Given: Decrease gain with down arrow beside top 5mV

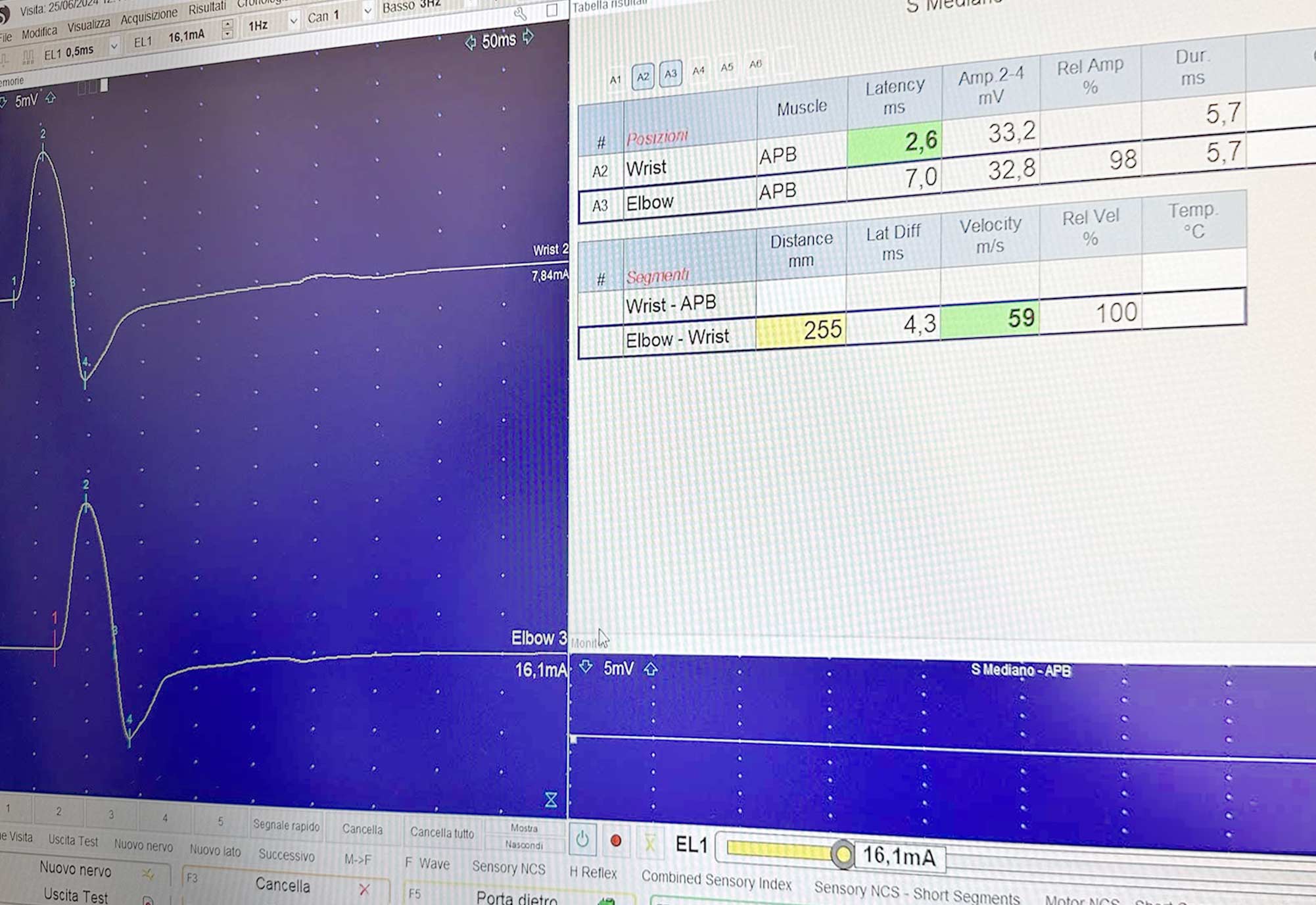Looking at the screenshot, I should [x=4, y=102].
